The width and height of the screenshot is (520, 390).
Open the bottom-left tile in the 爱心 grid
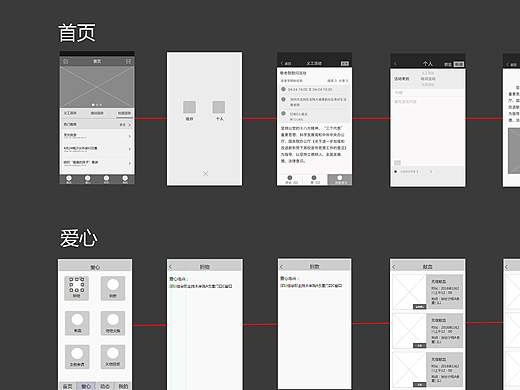tap(77, 357)
